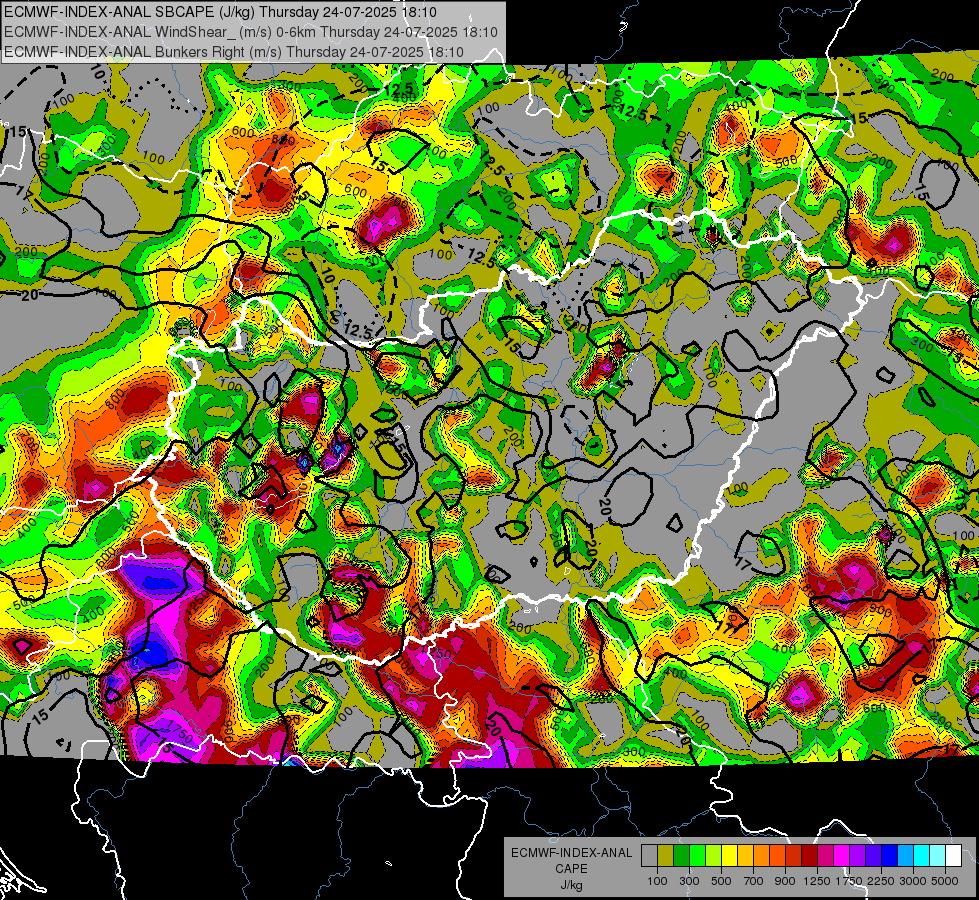Click the legend scale label 500
979x900 pixels.
click(721, 881)
